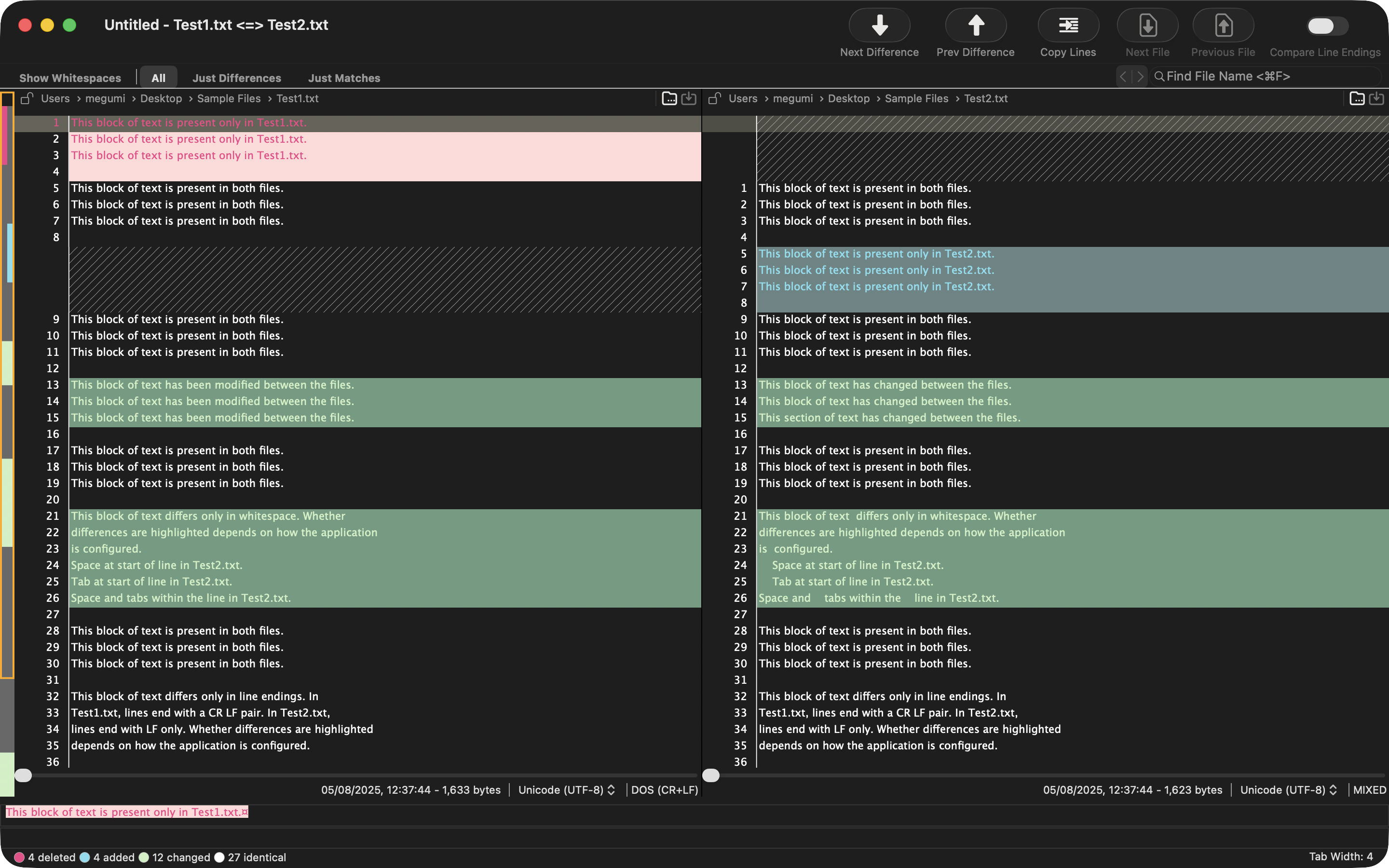Click the Previous File icon
This screenshot has width=1389, height=868.
click(x=1223, y=25)
